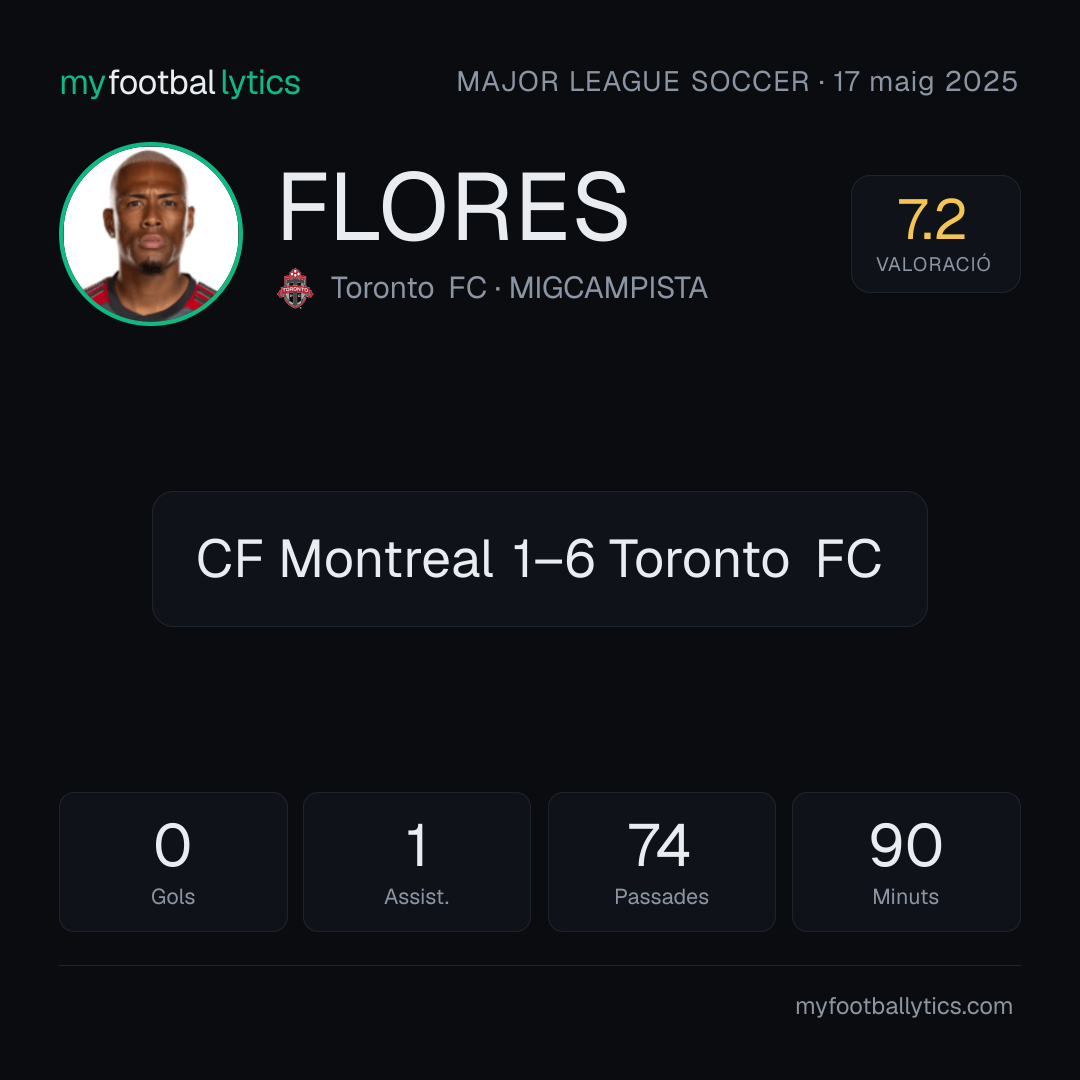Viewport: 1080px width, 1080px height.
Task: Click the Minuts label under 90
Action: coord(906,896)
